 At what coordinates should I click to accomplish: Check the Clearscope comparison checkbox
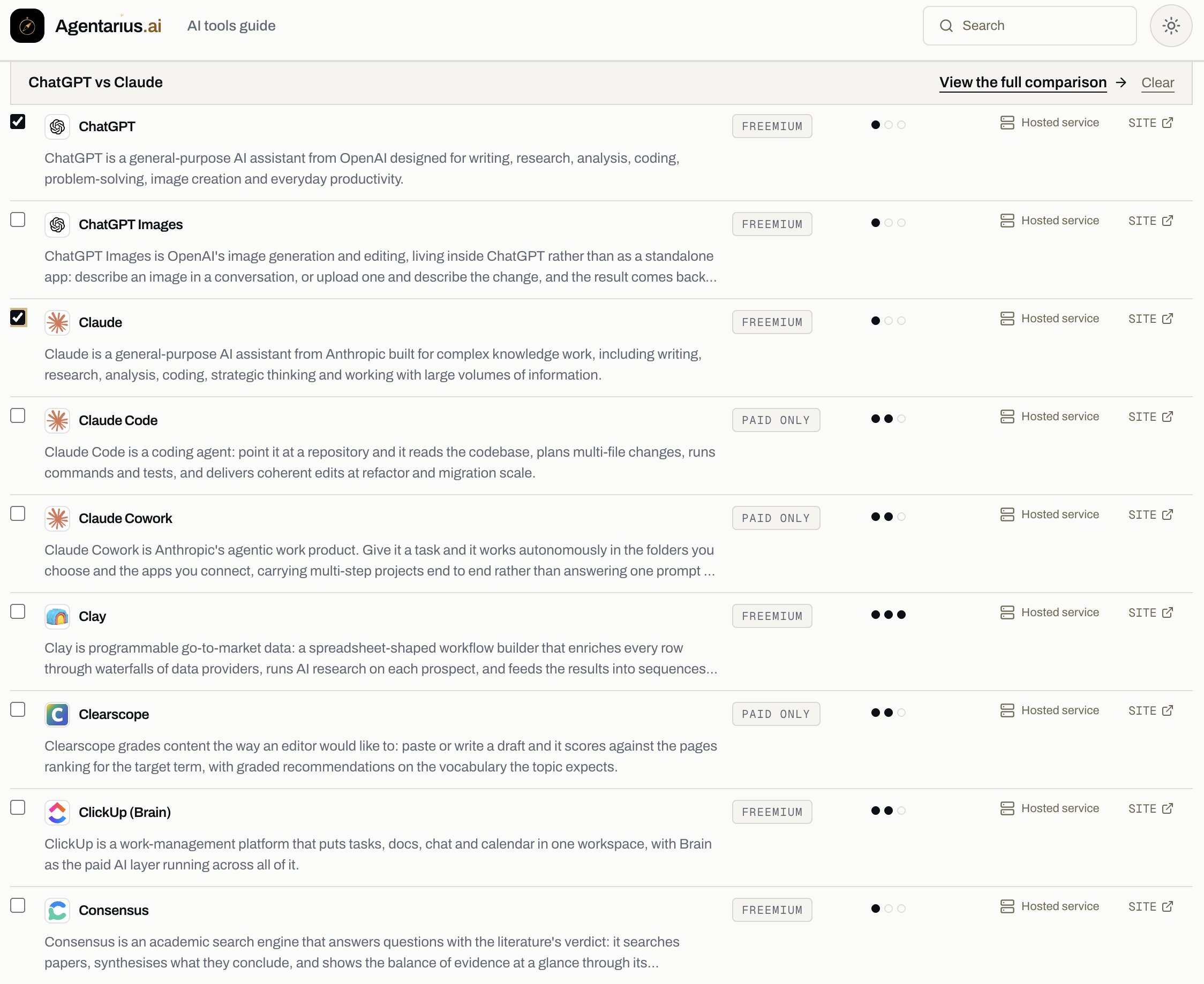point(18,710)
